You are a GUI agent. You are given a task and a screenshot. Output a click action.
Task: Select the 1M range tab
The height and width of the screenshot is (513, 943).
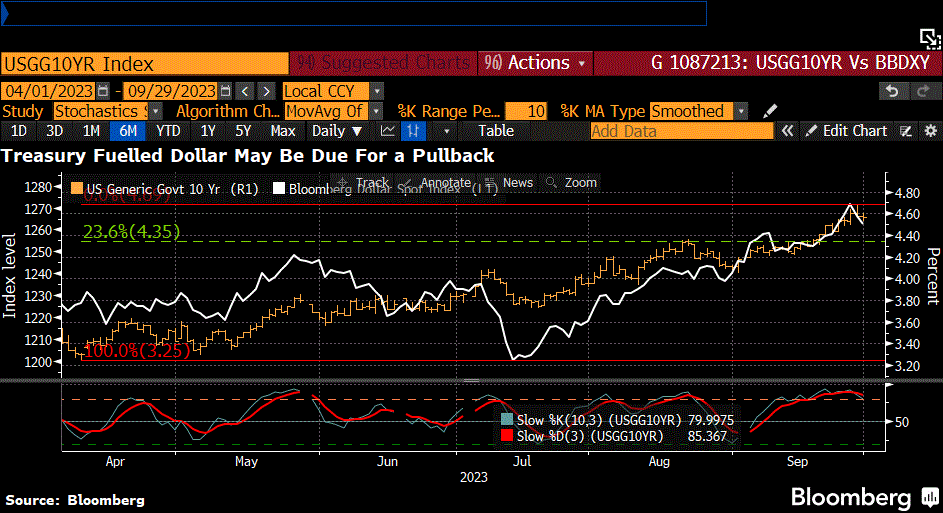91,131
